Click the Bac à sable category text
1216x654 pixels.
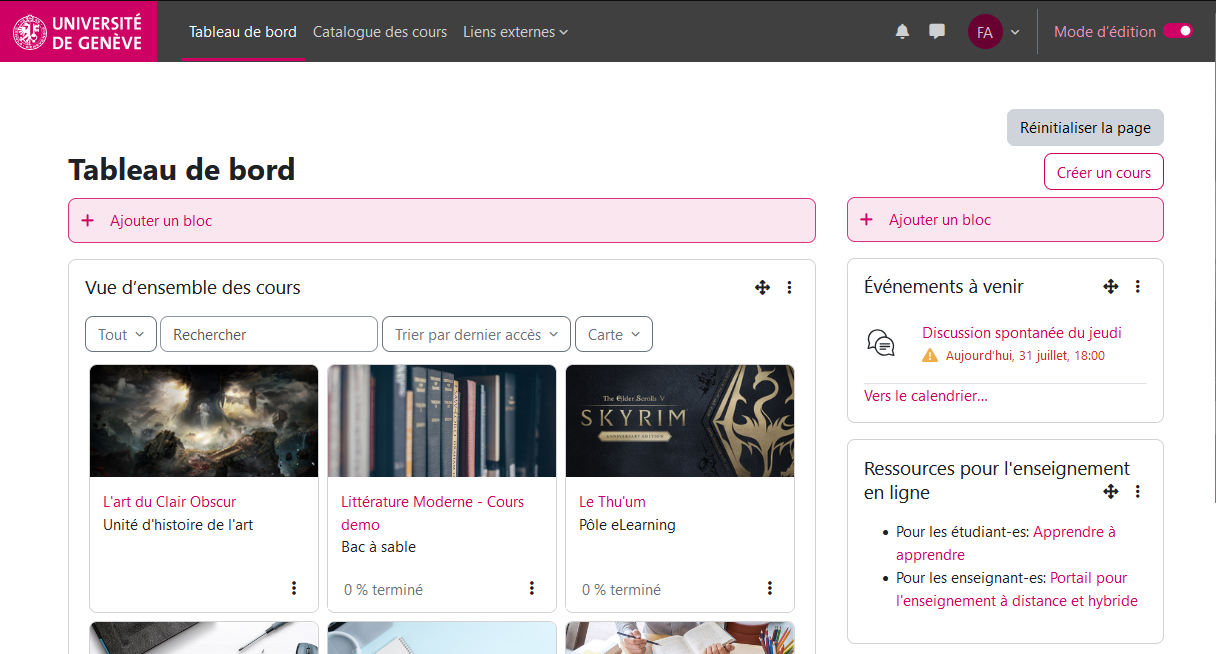378,547
